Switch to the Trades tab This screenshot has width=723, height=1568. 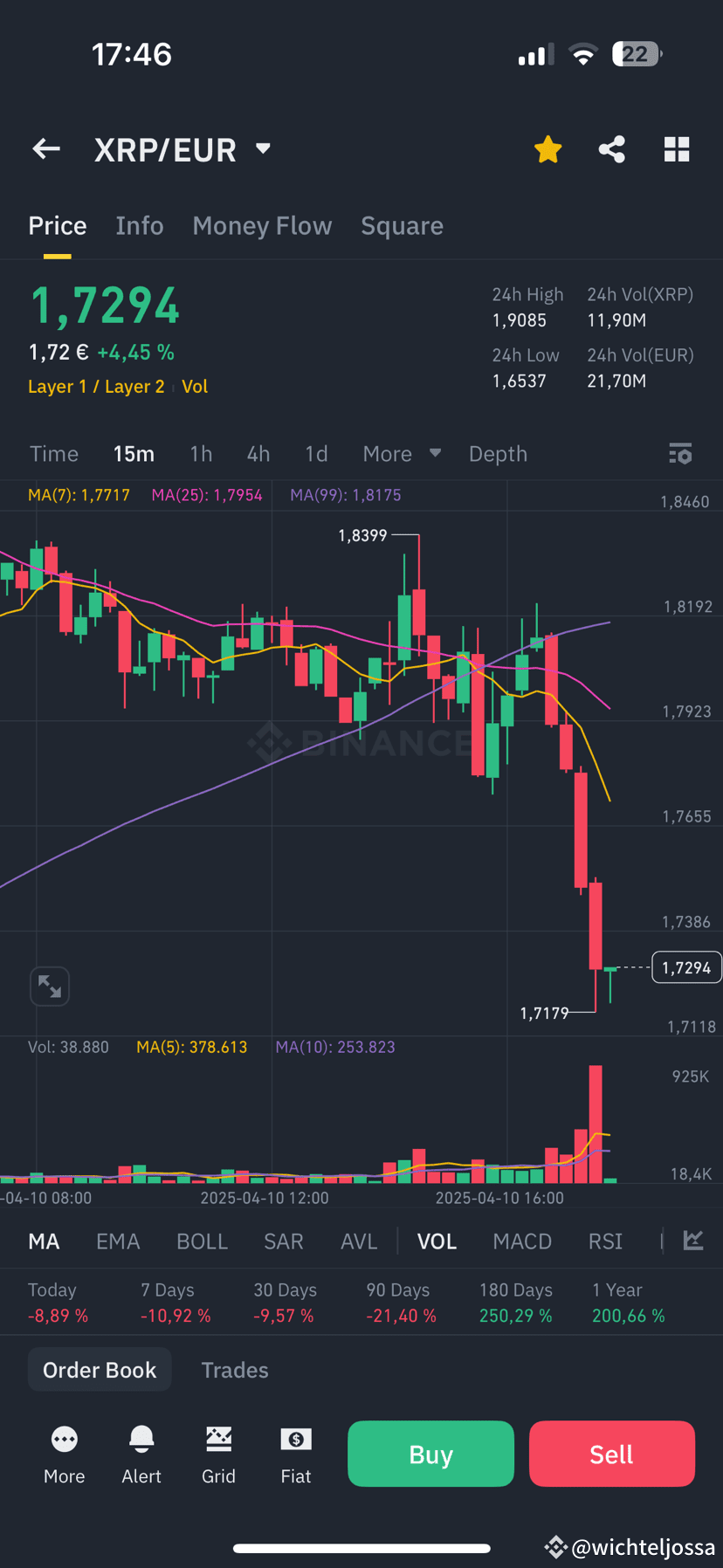click(x=234, y=1369)
